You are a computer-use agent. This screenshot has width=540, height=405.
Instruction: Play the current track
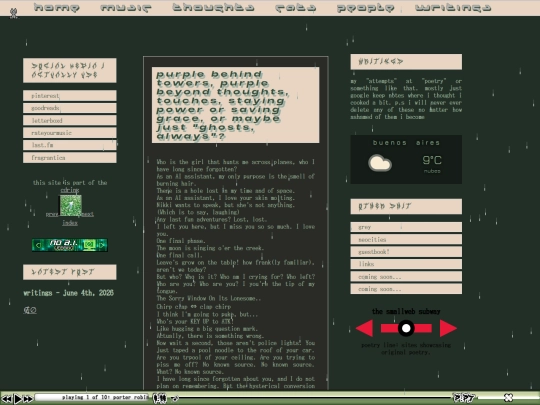(18, 399)
